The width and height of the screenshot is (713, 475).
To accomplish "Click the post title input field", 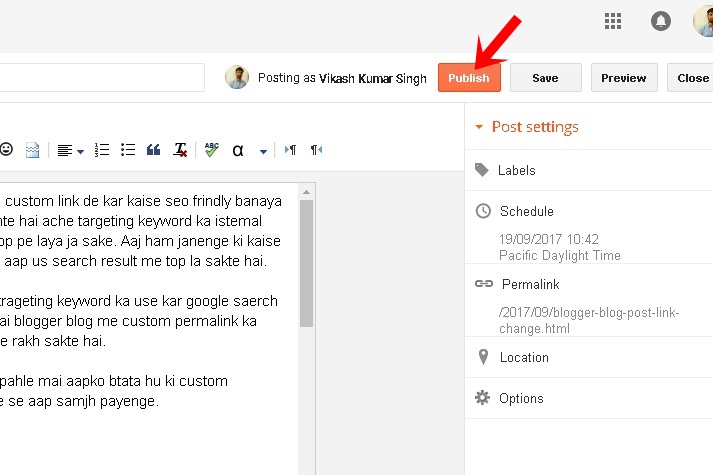I will (102, 78).
